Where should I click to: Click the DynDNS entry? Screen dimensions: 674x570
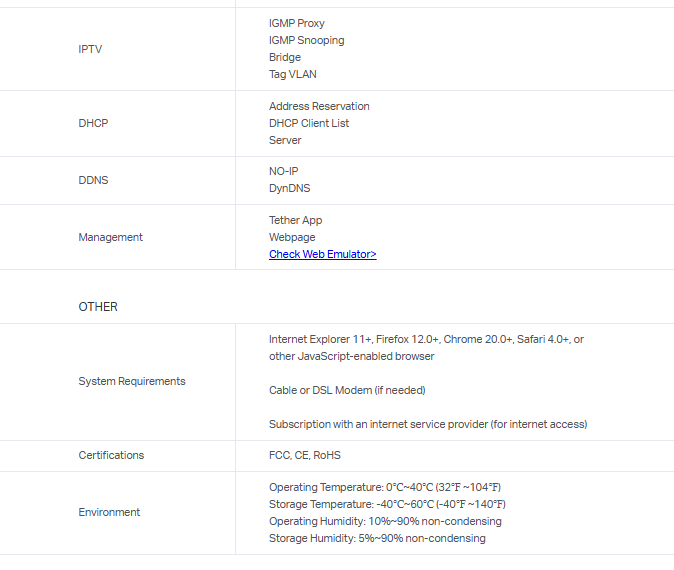coord(289,188)
